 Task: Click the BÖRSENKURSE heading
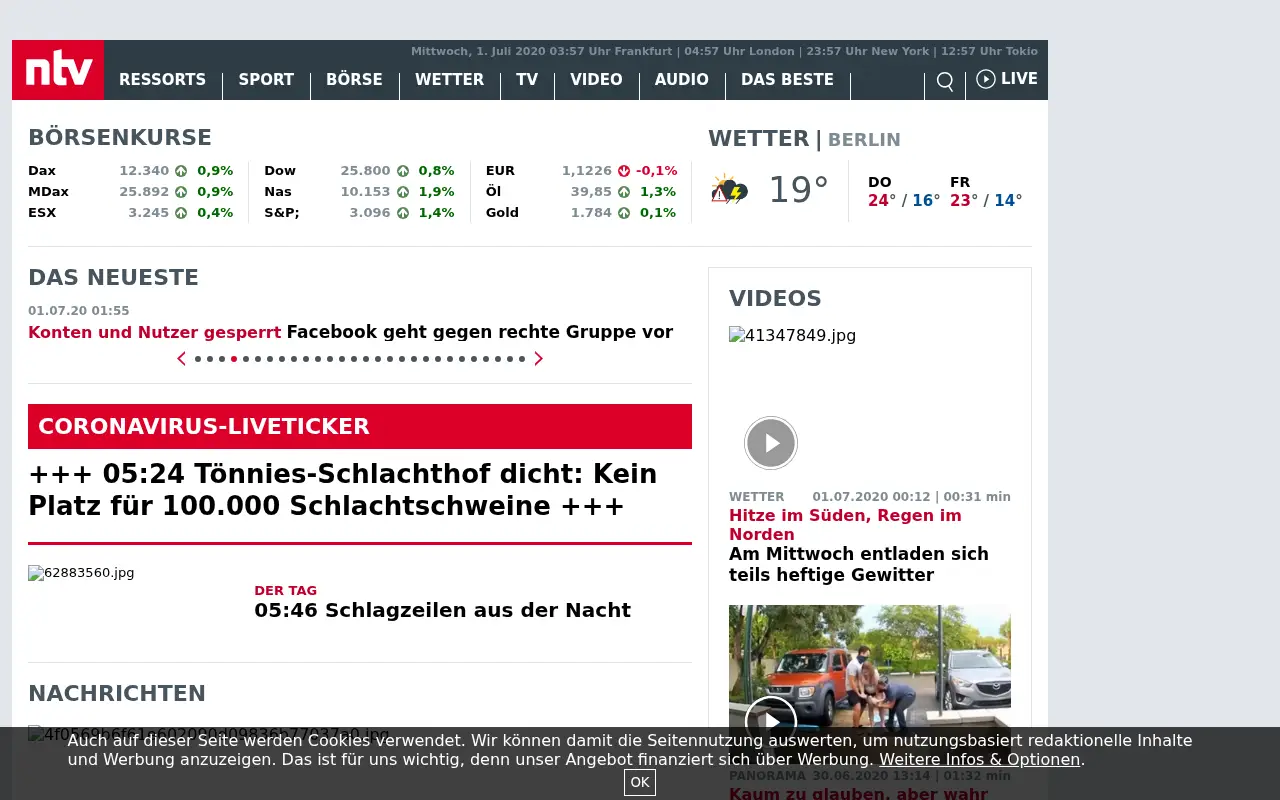[x=120, y=138]
